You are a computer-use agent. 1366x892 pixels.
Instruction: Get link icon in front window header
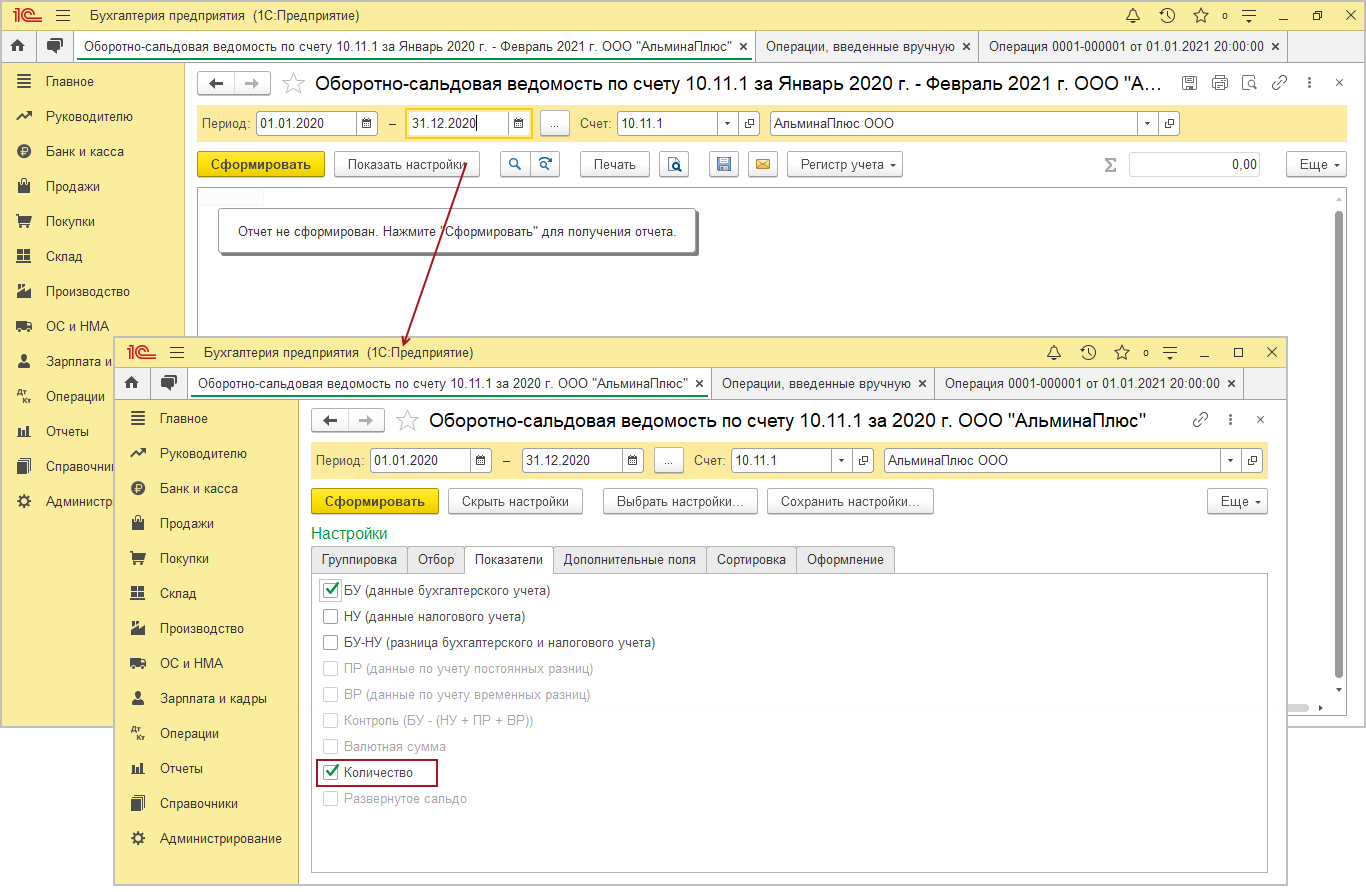1200,420
